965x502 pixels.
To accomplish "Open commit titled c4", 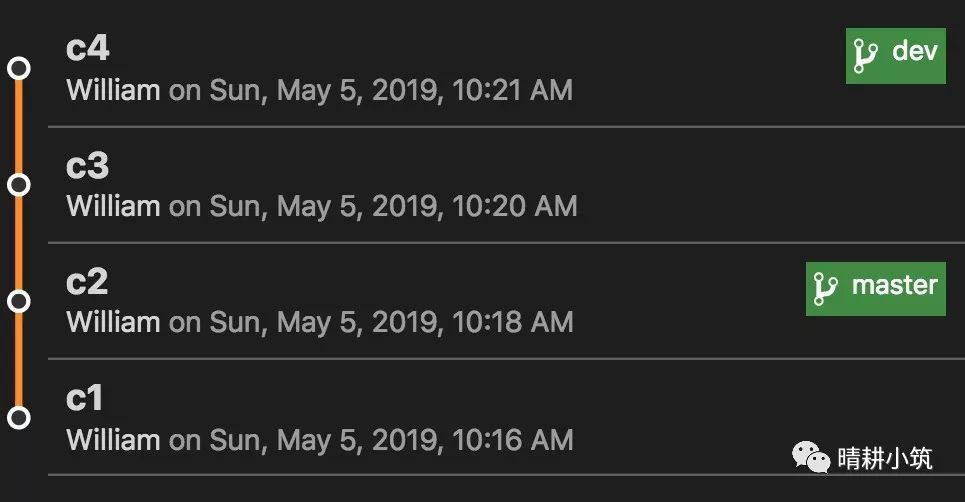I will coord(88,49).
